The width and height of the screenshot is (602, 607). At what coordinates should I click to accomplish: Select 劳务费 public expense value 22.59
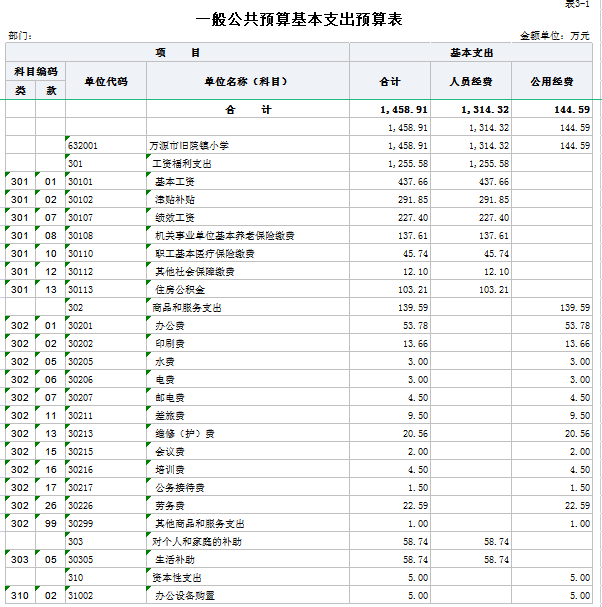(x=552, y=506)
